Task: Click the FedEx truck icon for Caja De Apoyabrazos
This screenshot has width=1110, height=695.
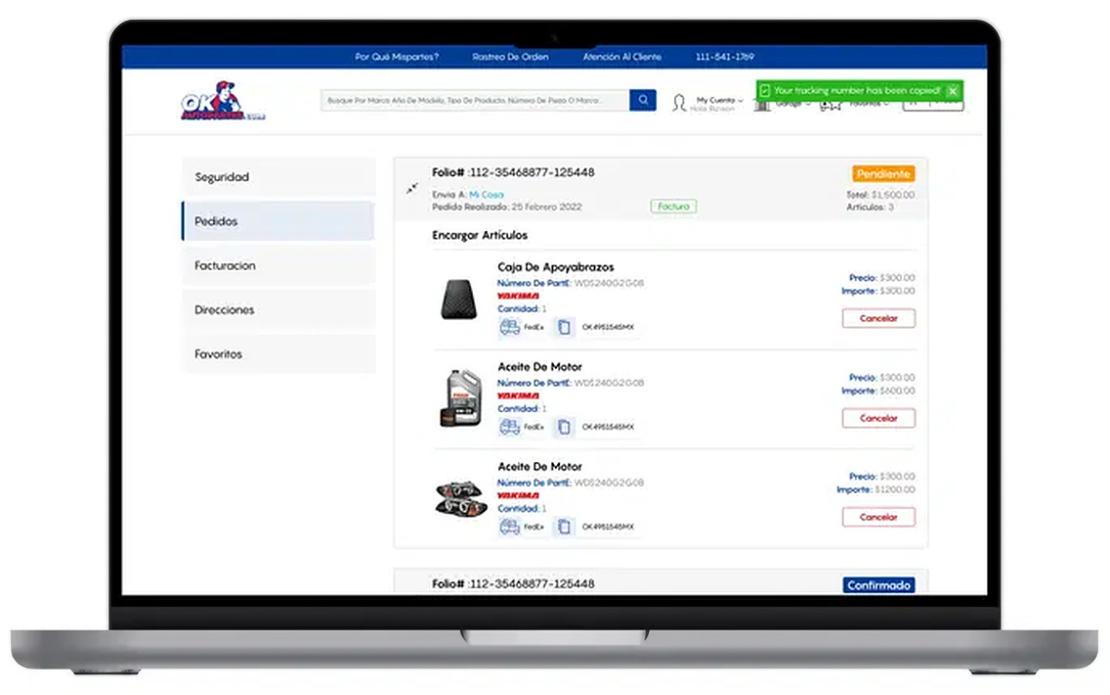Action: click(509, 327)
